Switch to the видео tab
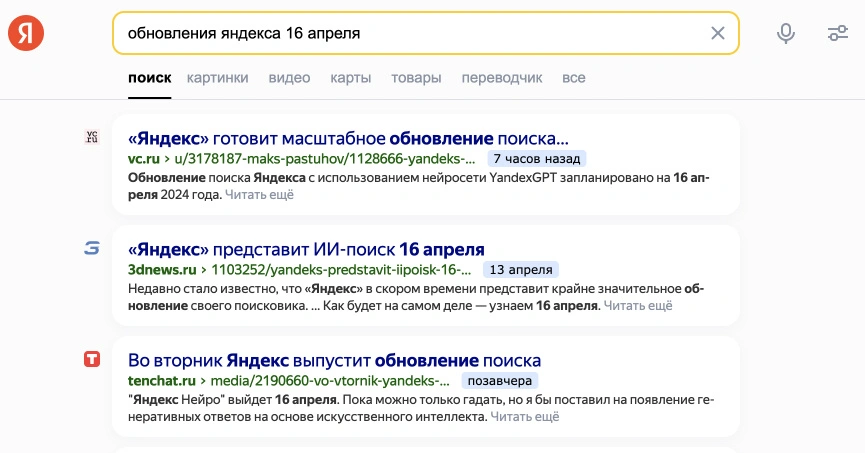Viewport: 865px width, 453px height. point(289,78)
